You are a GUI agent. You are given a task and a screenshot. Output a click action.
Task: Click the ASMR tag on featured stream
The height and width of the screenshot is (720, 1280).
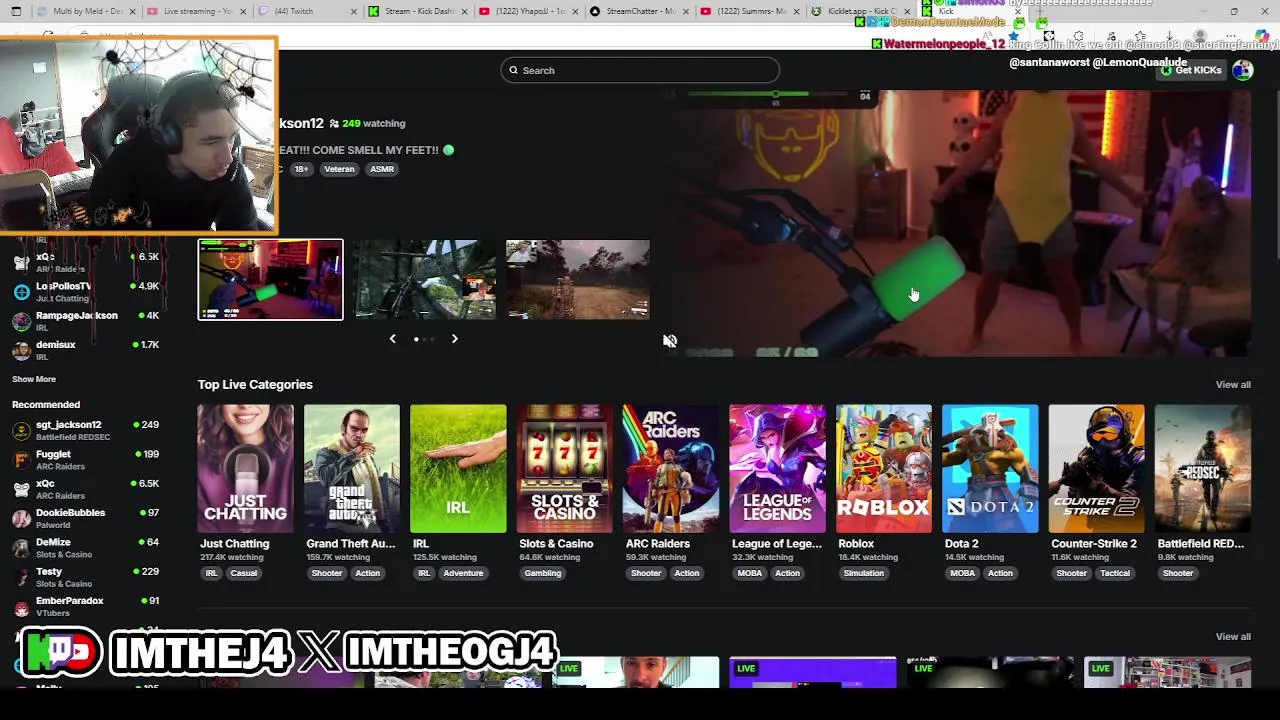(x=382, y=169)
